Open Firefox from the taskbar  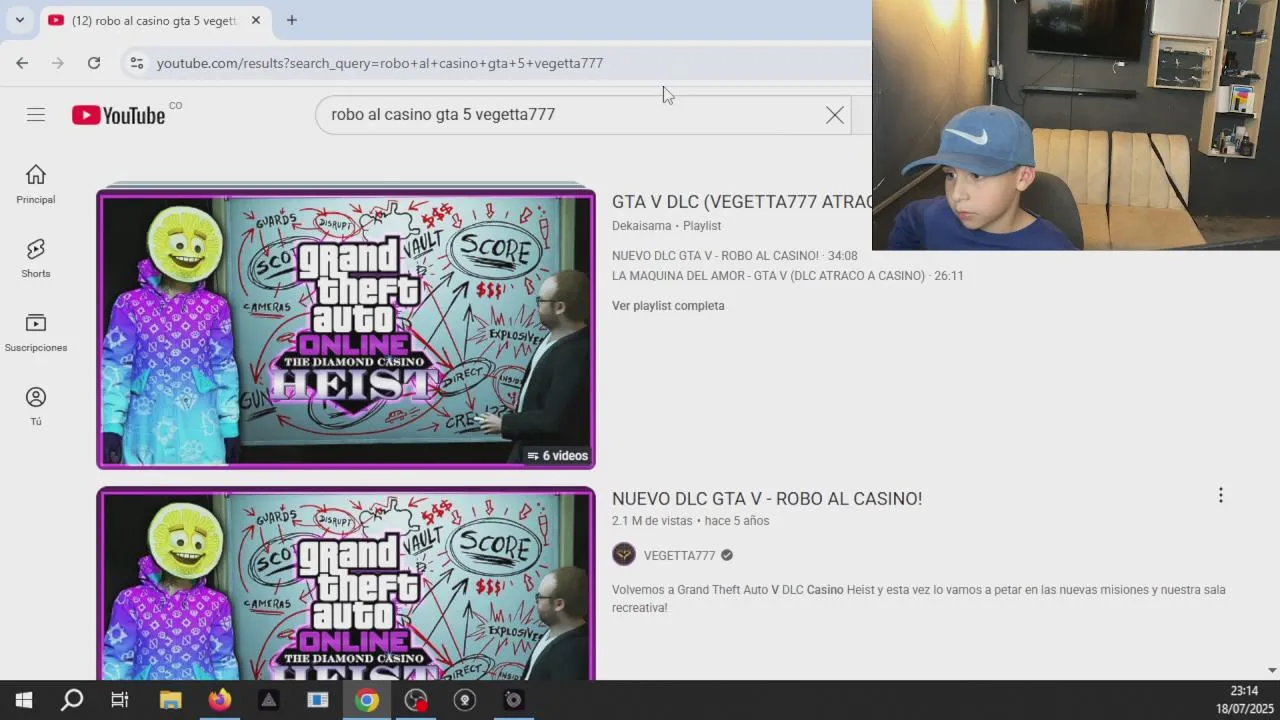click(x=220, y=700)
